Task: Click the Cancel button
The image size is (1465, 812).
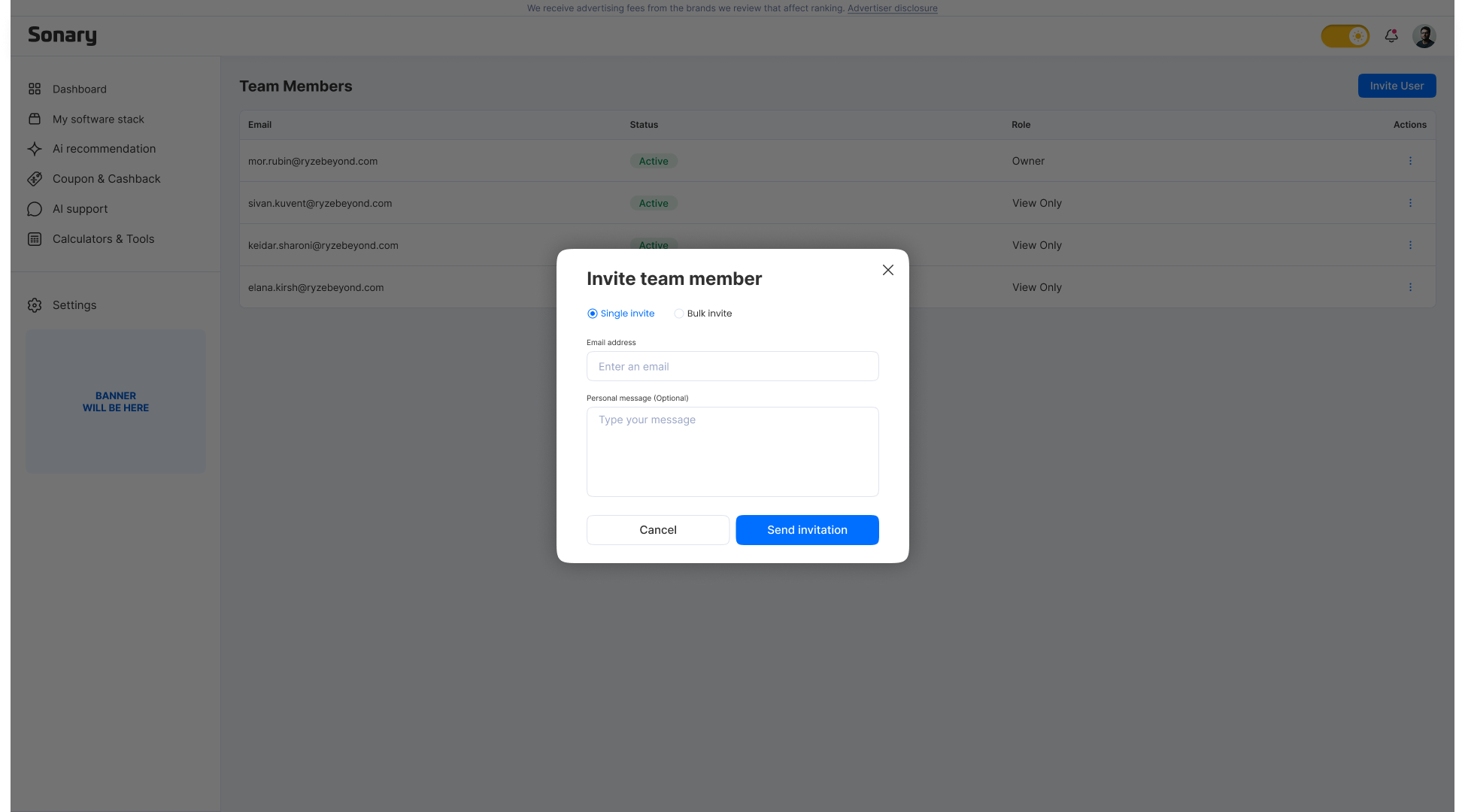Action: 658,530
